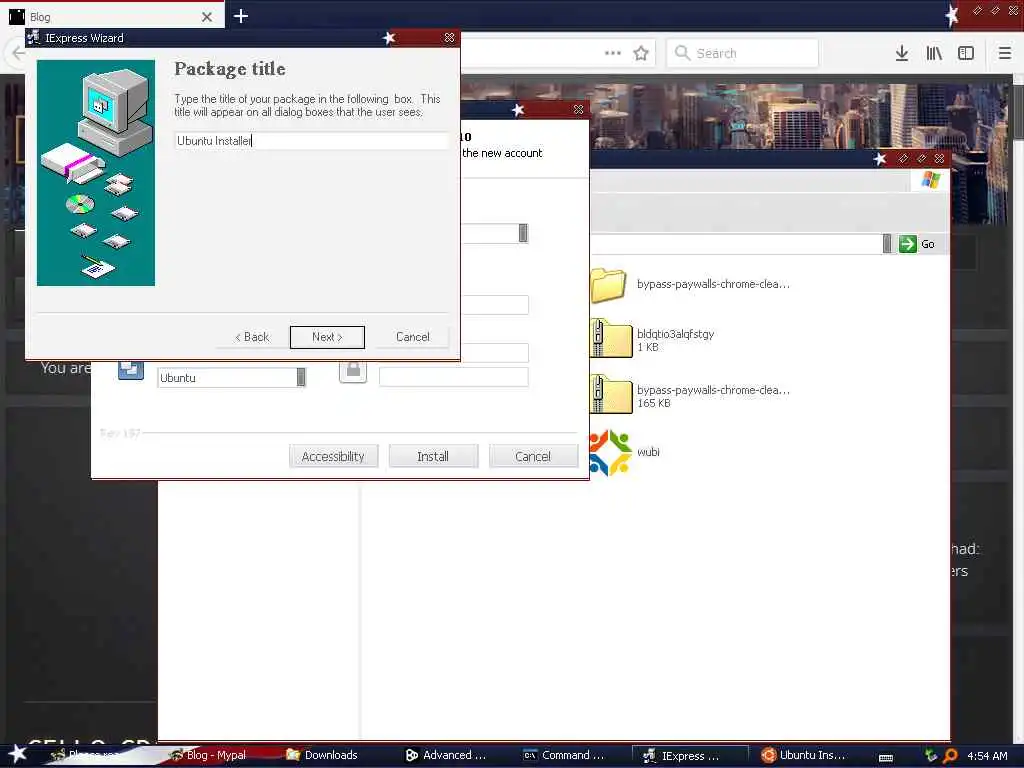Click the magnifier icon in Search box

click(682, 52)
